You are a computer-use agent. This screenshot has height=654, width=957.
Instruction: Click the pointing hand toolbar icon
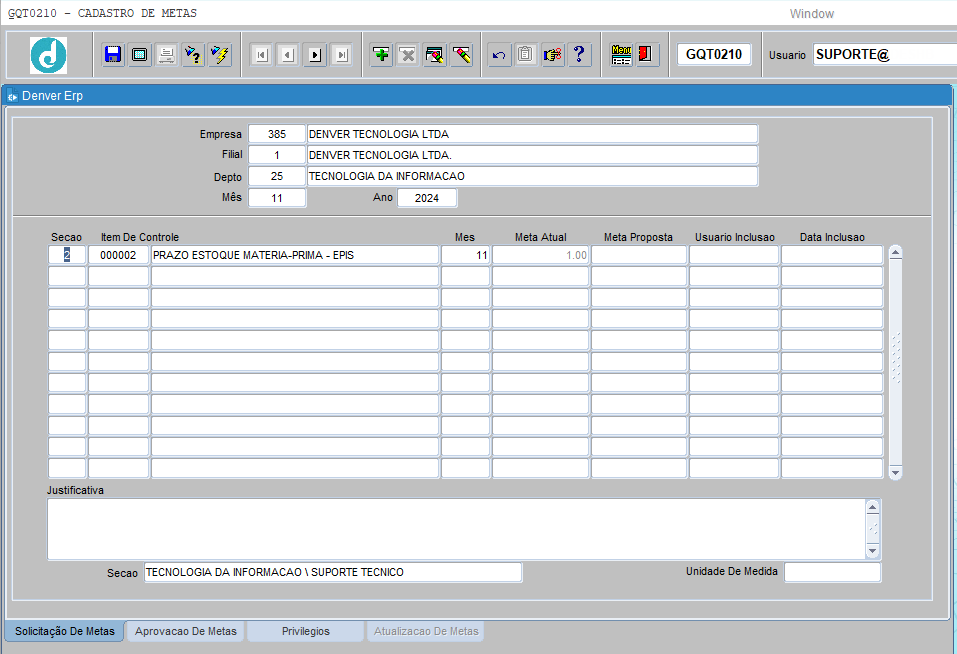552,55
